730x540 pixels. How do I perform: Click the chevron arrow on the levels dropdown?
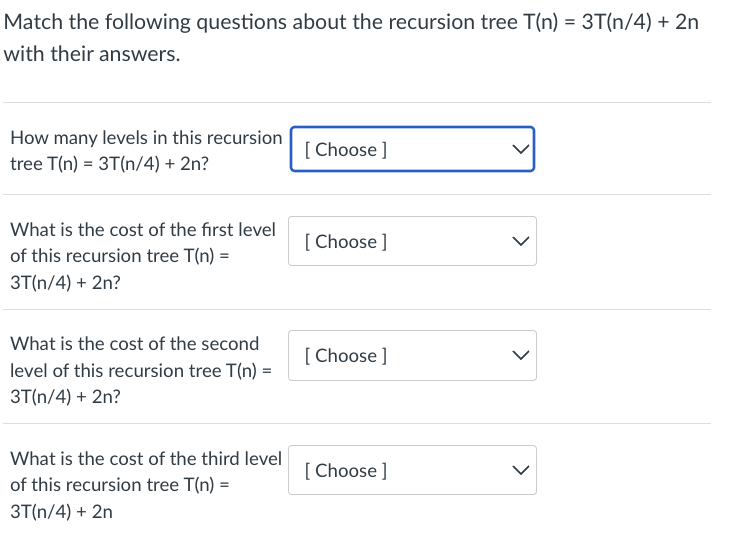[x=518, y=149]
